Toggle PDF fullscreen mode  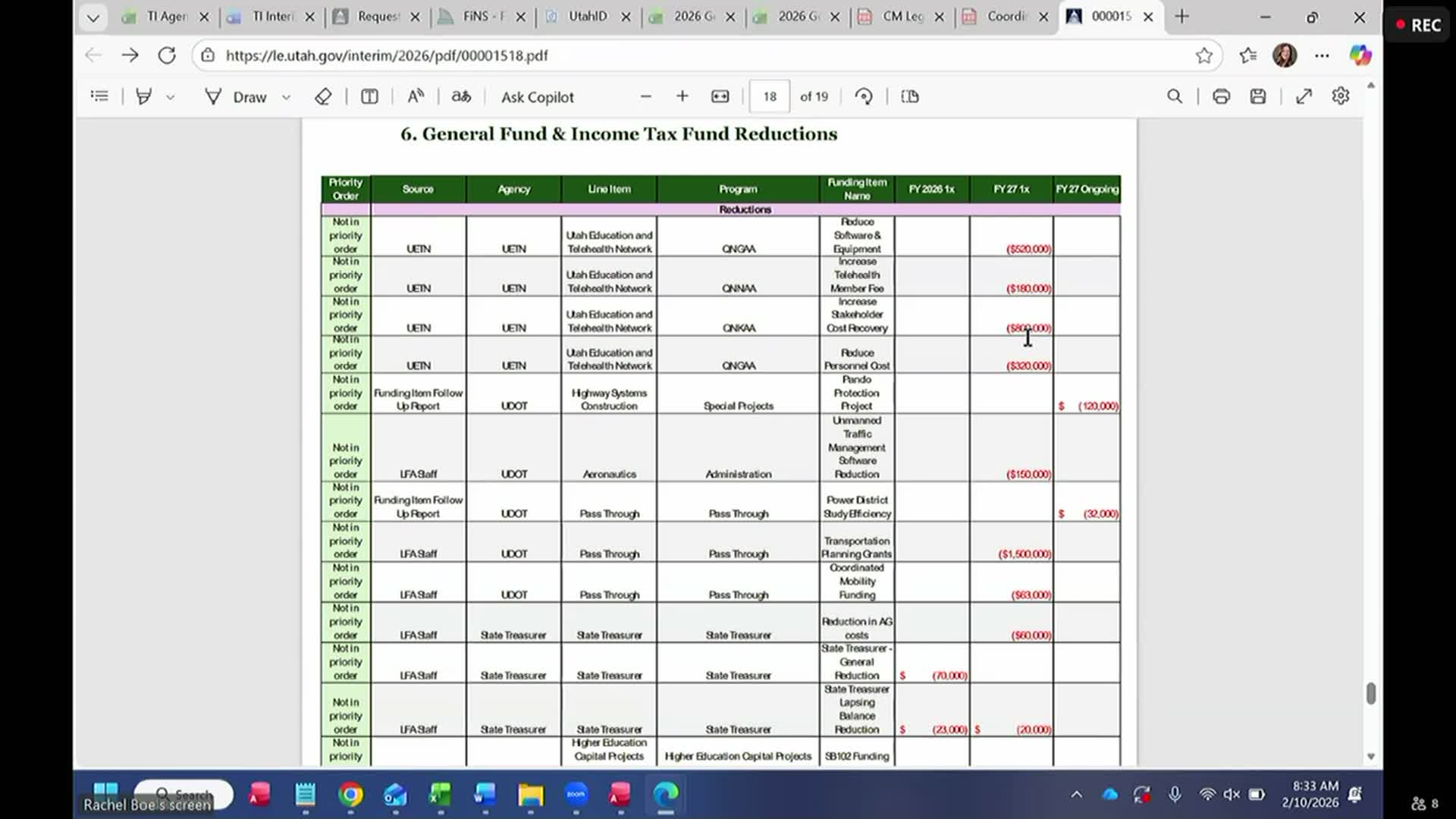(x=1304, y=96)
